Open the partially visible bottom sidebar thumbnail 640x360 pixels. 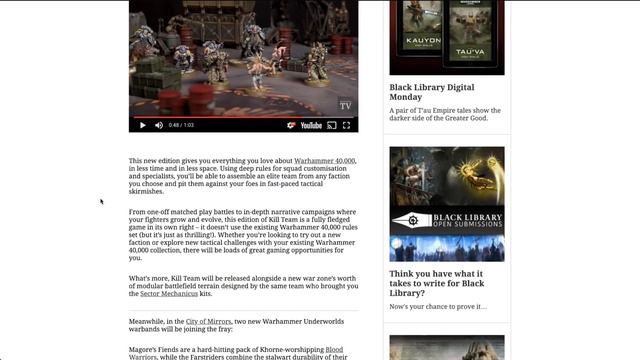[447, 347]
